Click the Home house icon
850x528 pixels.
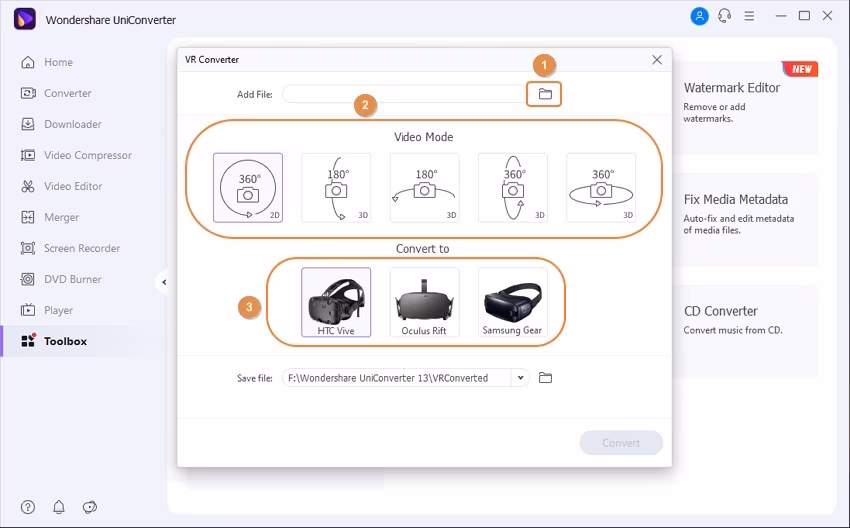28,62
